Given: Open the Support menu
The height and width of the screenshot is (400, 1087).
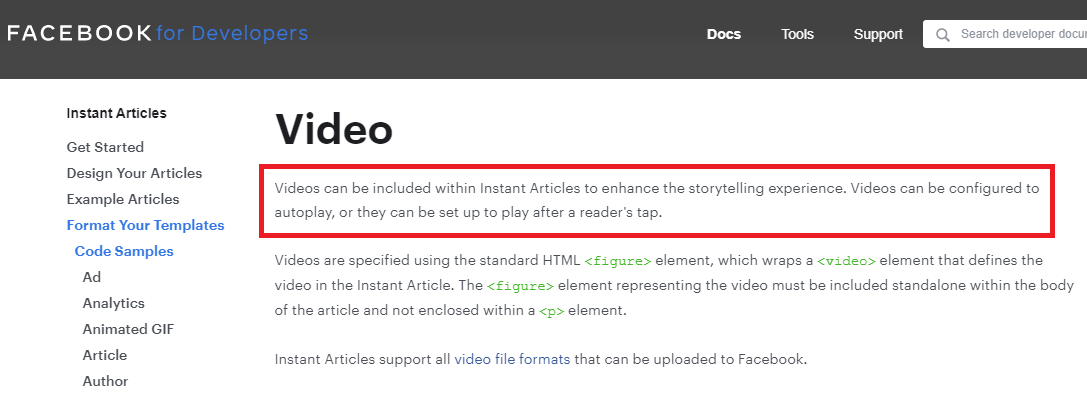Looking at the screenshot, I should click(x=878, y=34).
